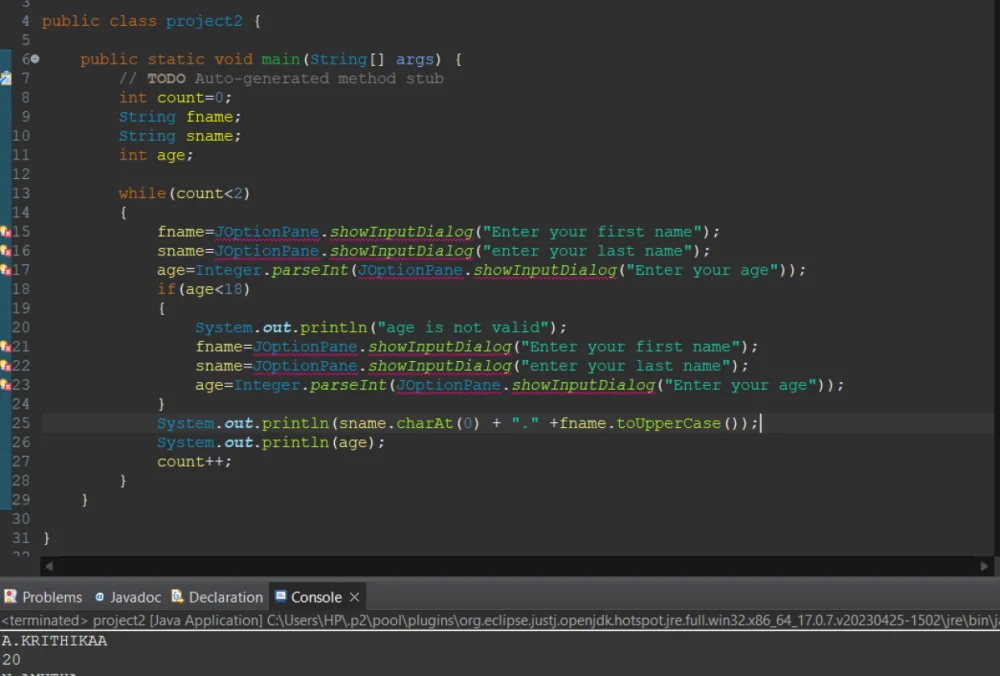Screen dimensions: 1000x676
Task: Collapse the main method fold on line 6
Action: coord(35,59)
